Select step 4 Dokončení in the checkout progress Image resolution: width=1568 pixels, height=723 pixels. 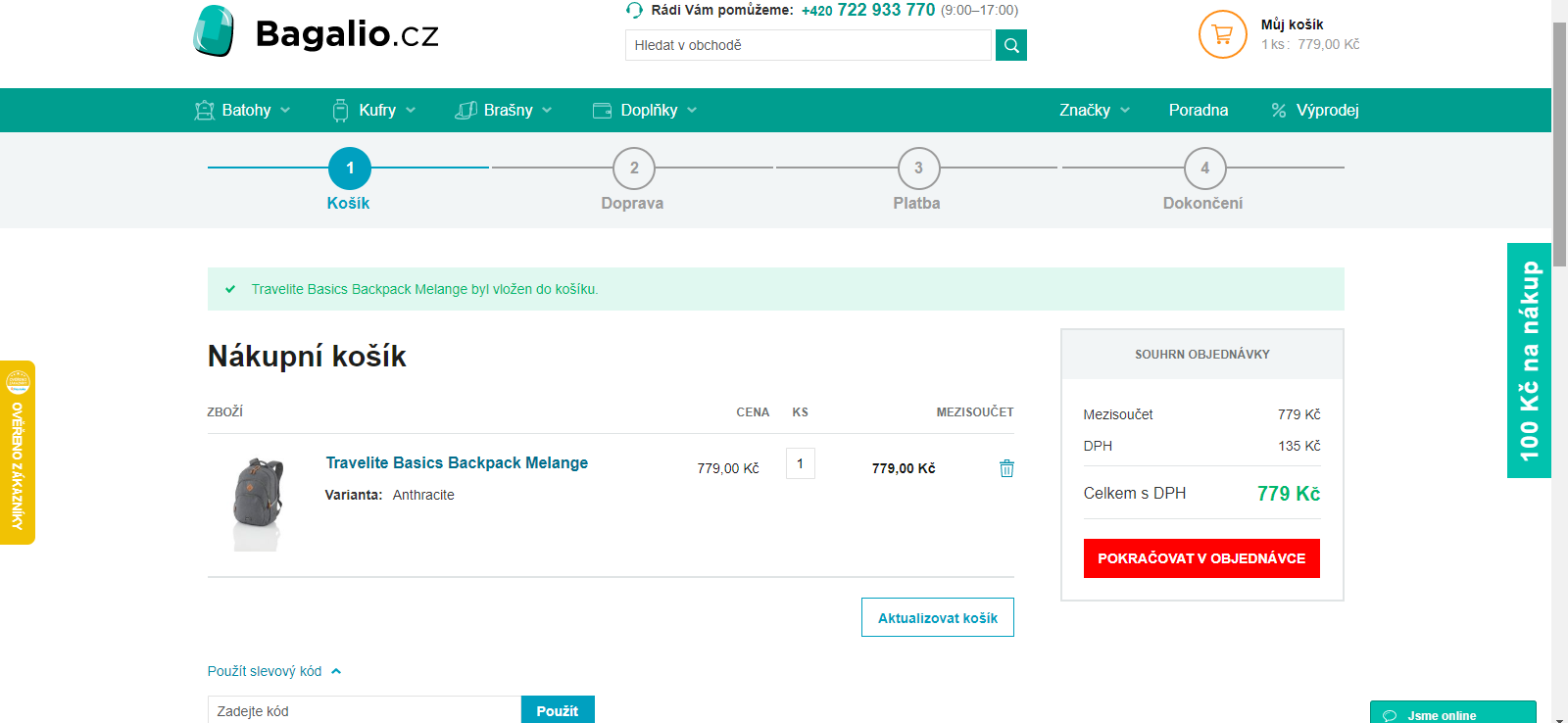(1203, 180)
